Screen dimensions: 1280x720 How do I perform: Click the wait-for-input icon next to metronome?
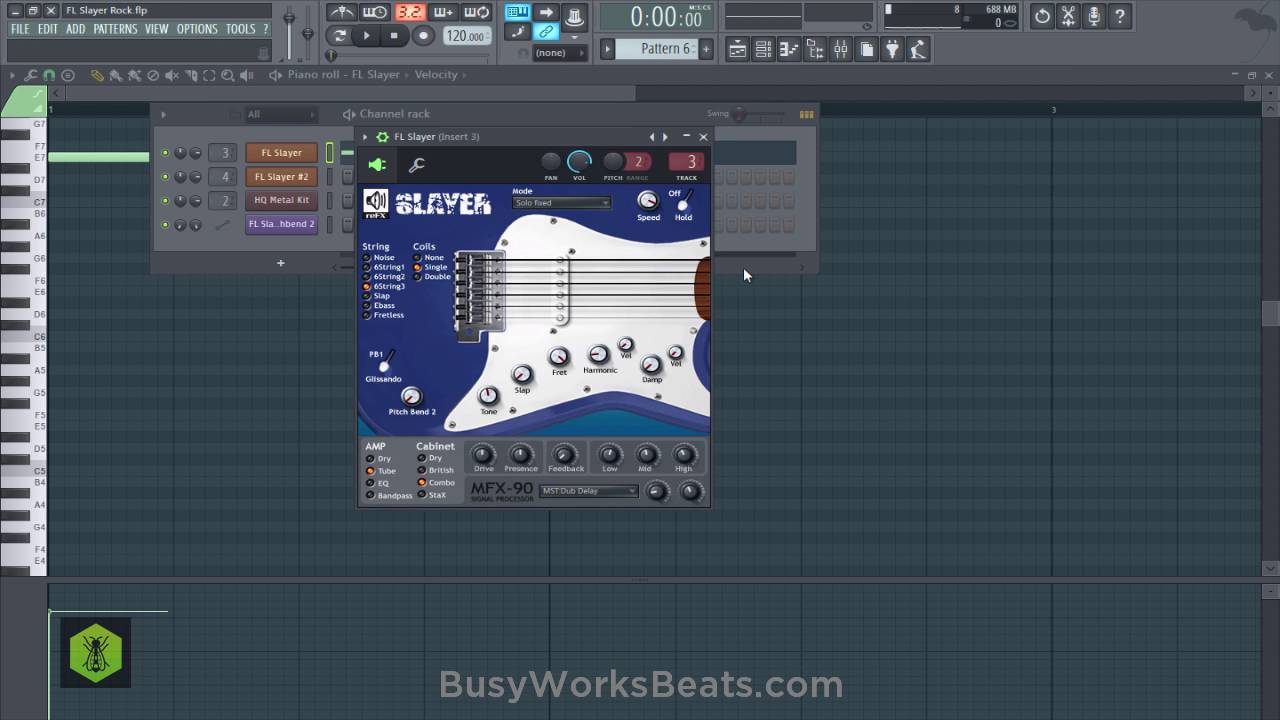(375, 12)
